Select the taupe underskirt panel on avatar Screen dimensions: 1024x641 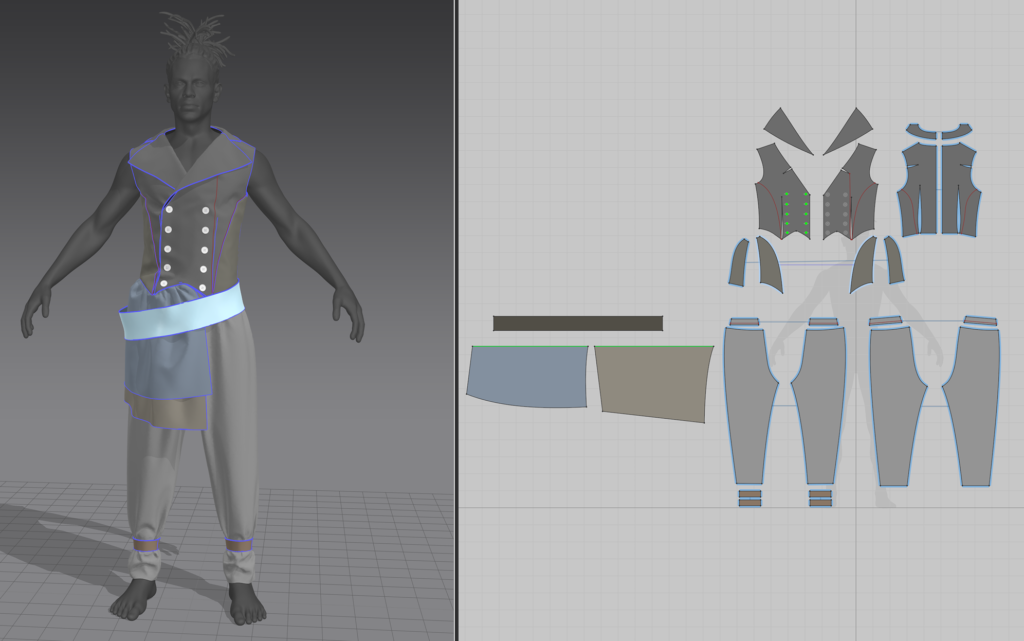pyautogui.click(x=170, y=413)
